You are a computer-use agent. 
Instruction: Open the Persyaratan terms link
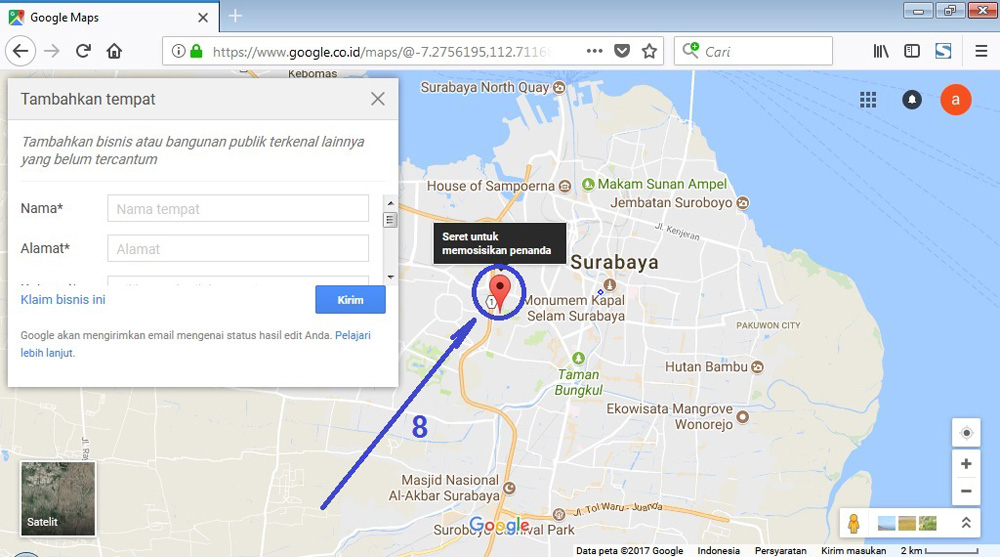[x=781, y=551]
